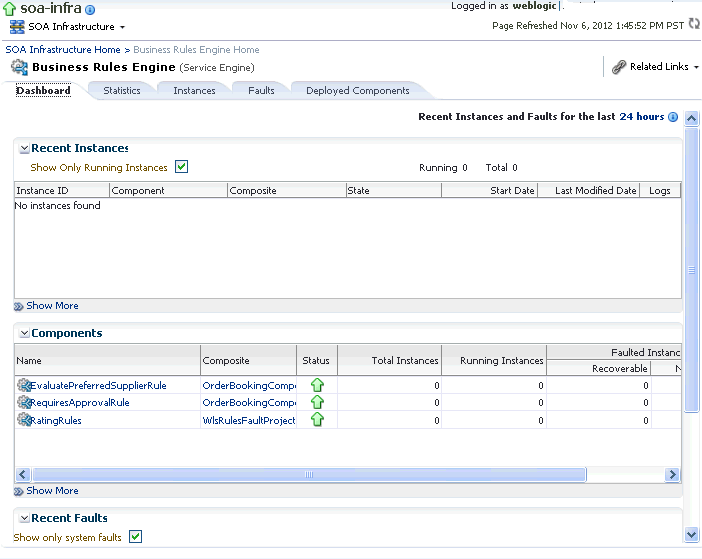Click the Components table scroll right arrow

coord(672,474)
